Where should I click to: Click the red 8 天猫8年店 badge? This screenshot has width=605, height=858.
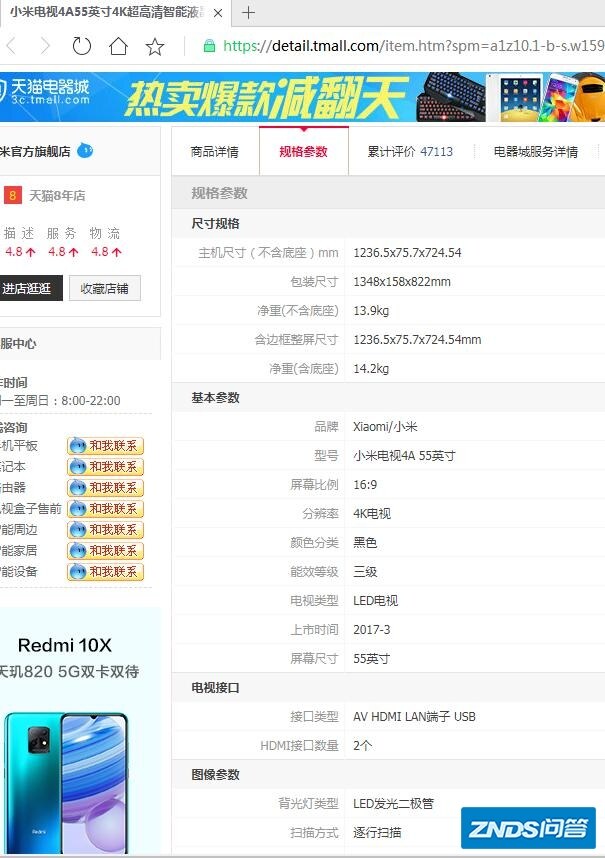click(13, 195)
